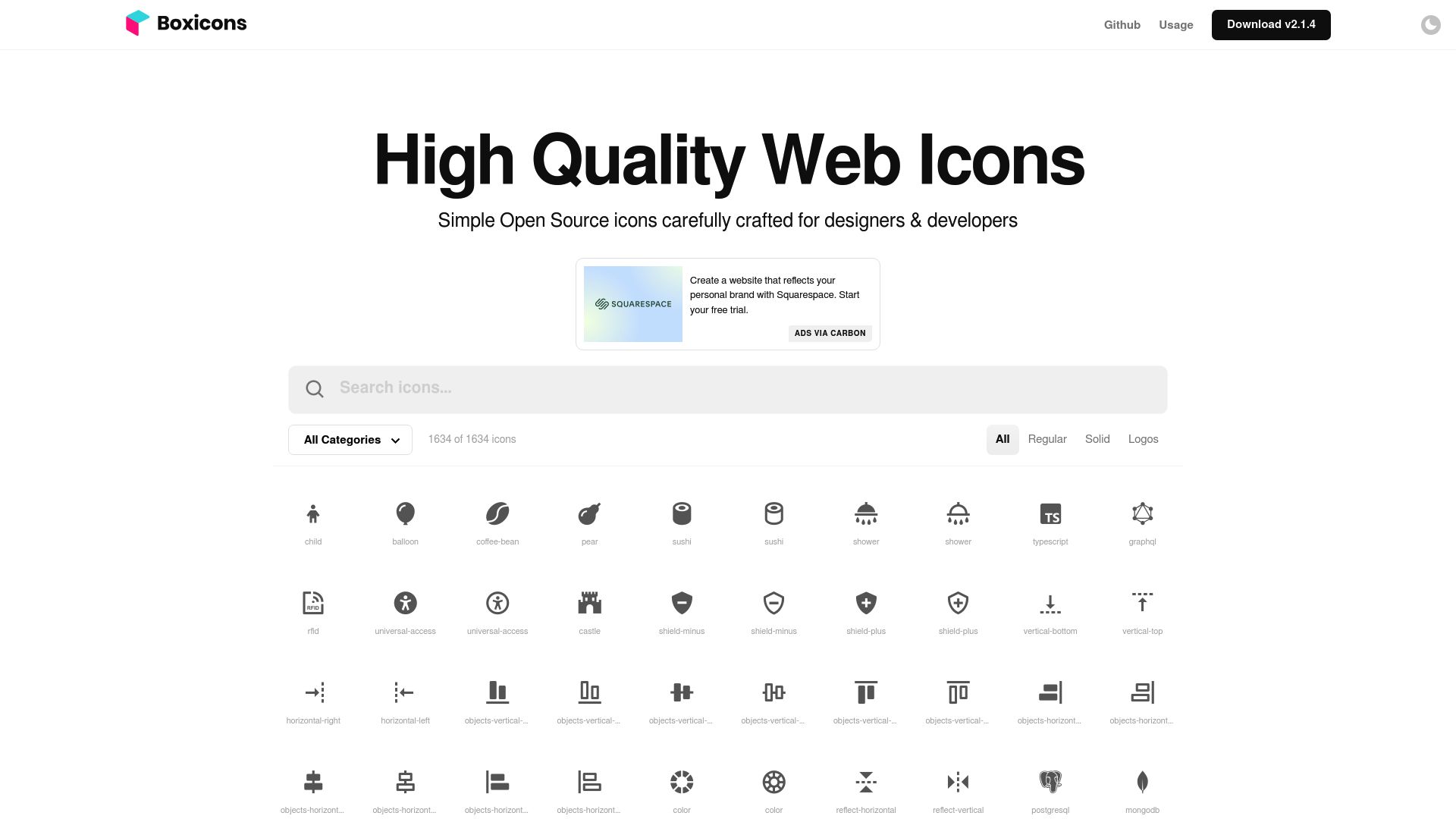Select All icons filter tab
1456x819 pixels.
click(1001, 440)
